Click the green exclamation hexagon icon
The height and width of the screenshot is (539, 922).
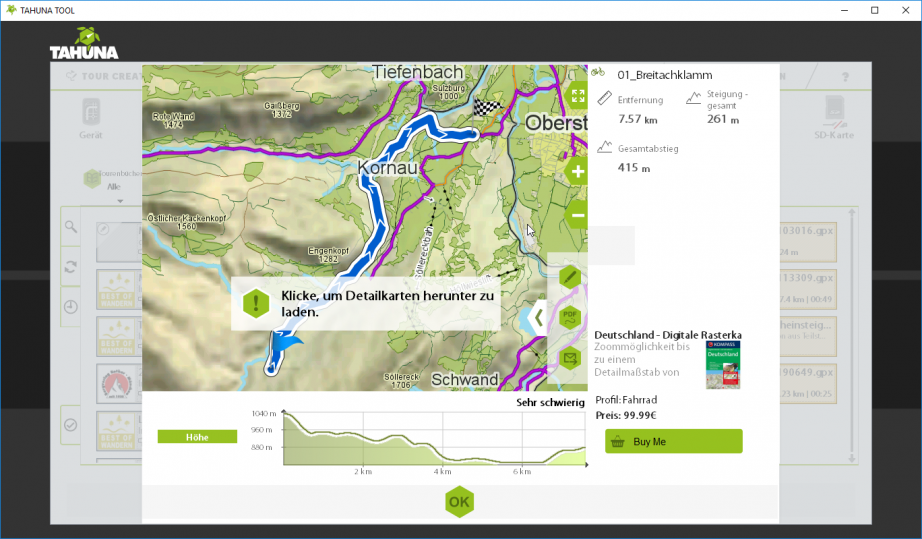257,303
